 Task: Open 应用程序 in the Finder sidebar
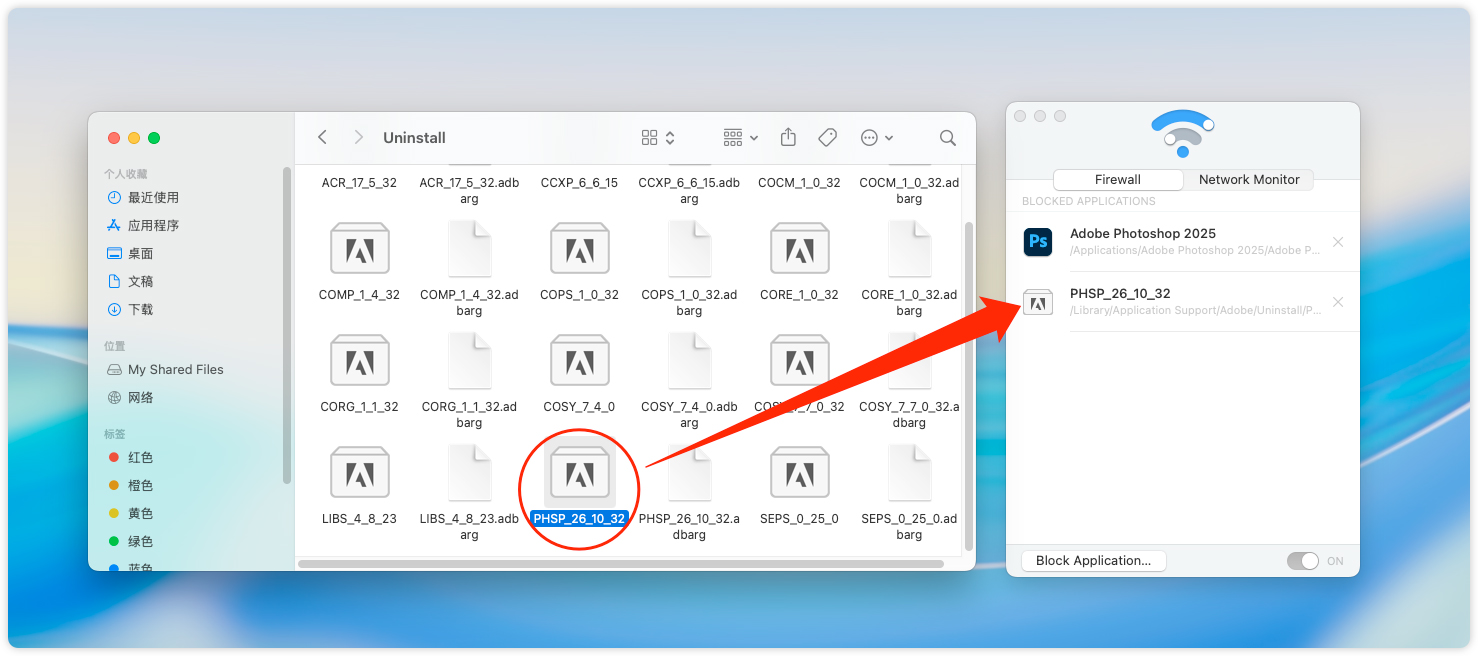click(153, 226)
